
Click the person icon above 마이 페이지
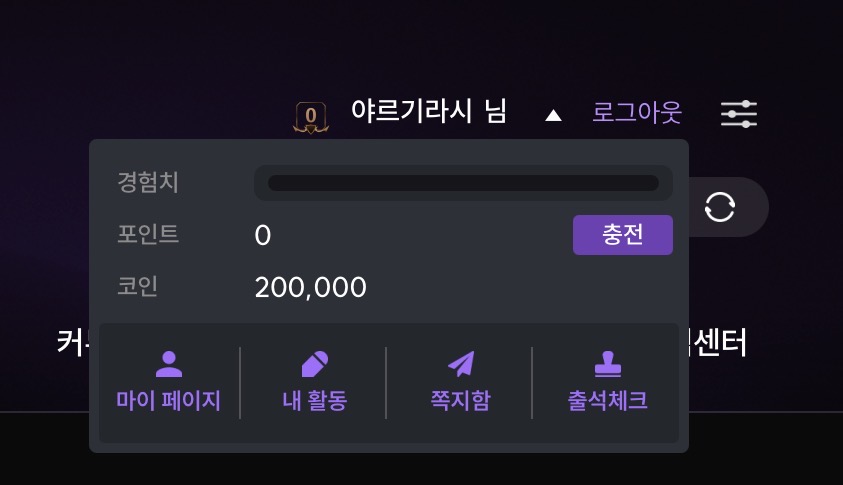169,363
